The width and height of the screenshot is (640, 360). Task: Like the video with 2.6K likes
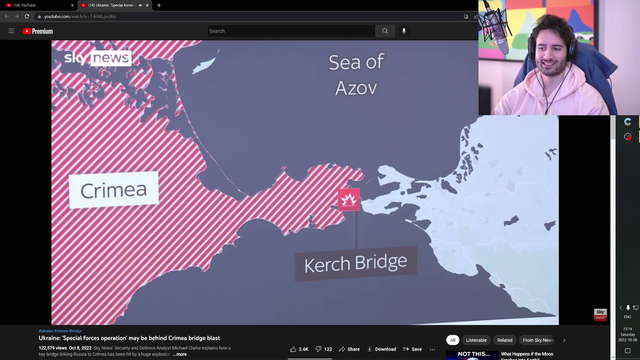[x=299, y=349]
